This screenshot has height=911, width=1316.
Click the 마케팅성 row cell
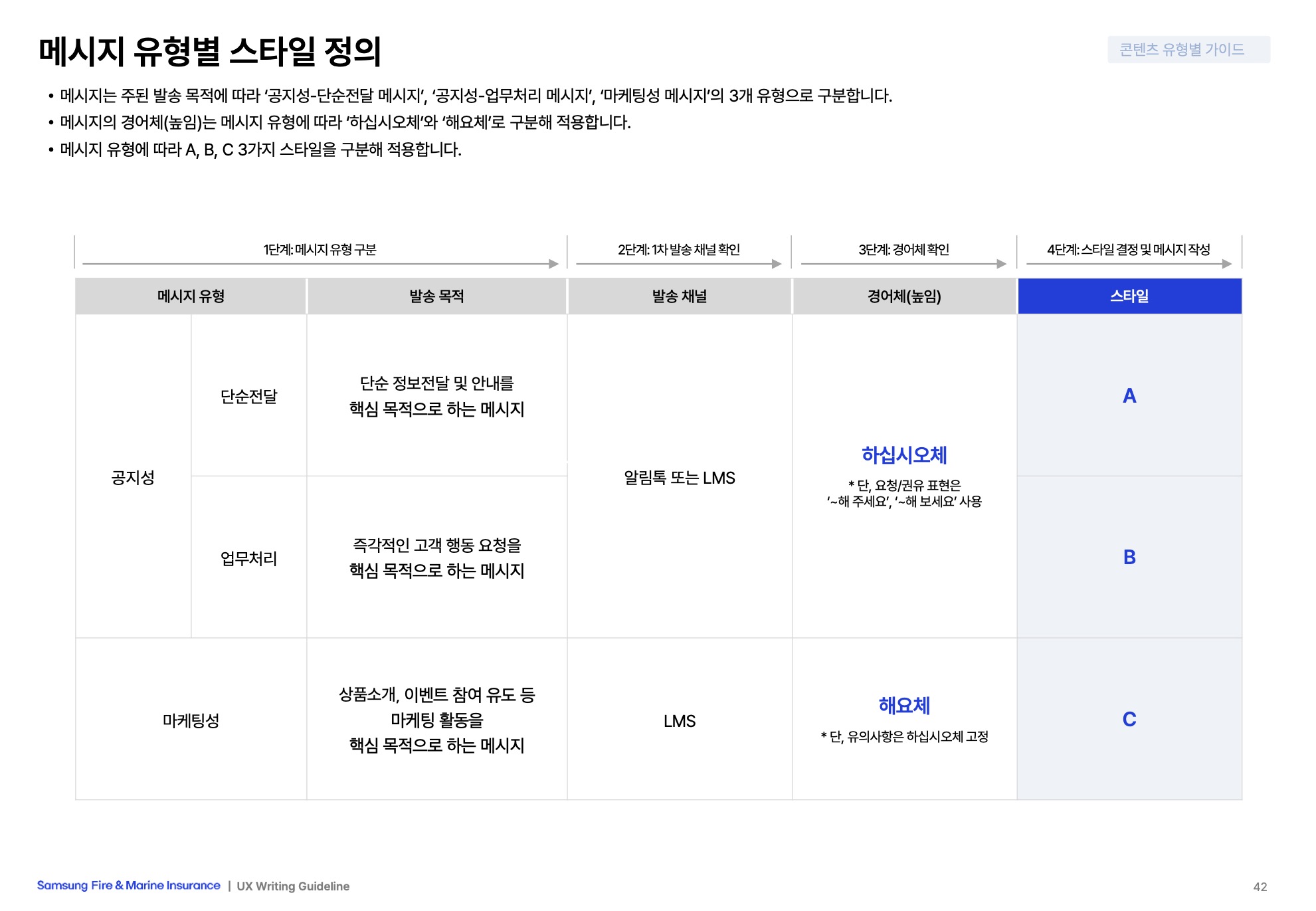(191, 721)
